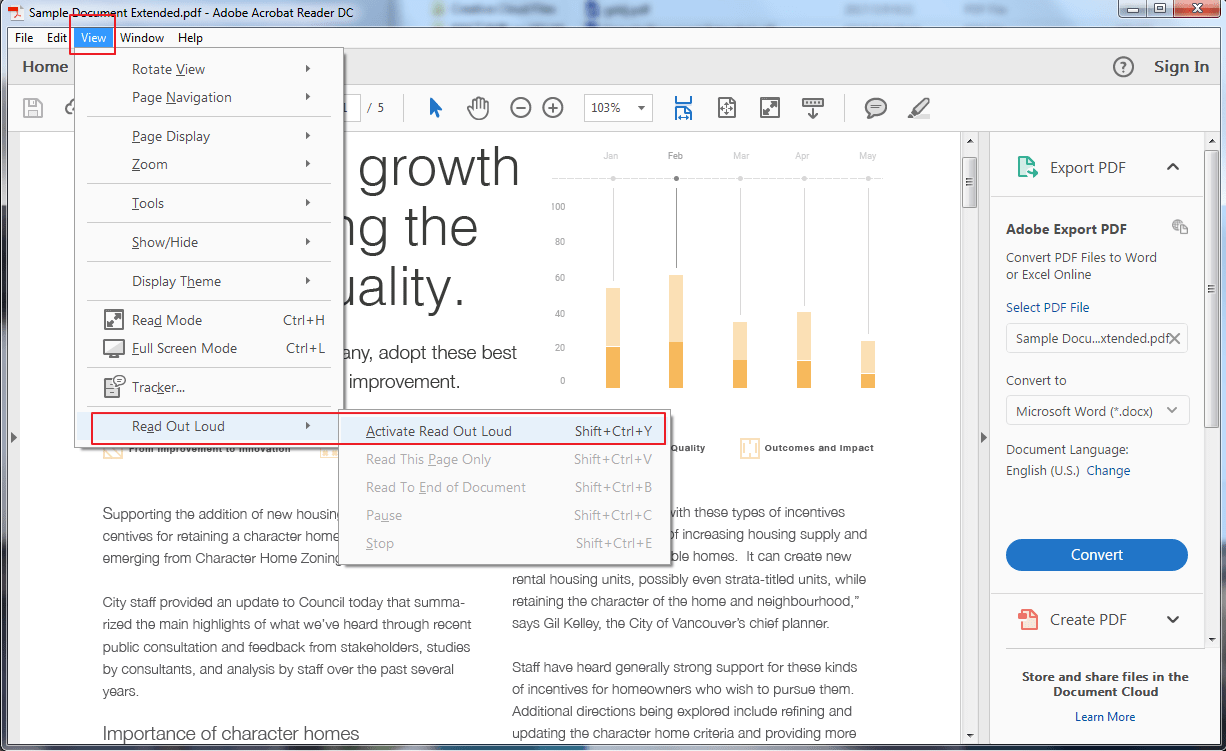Viewport: 1226px width, 751px height.
Task: Click the Learn More link
Action: 1105,717
